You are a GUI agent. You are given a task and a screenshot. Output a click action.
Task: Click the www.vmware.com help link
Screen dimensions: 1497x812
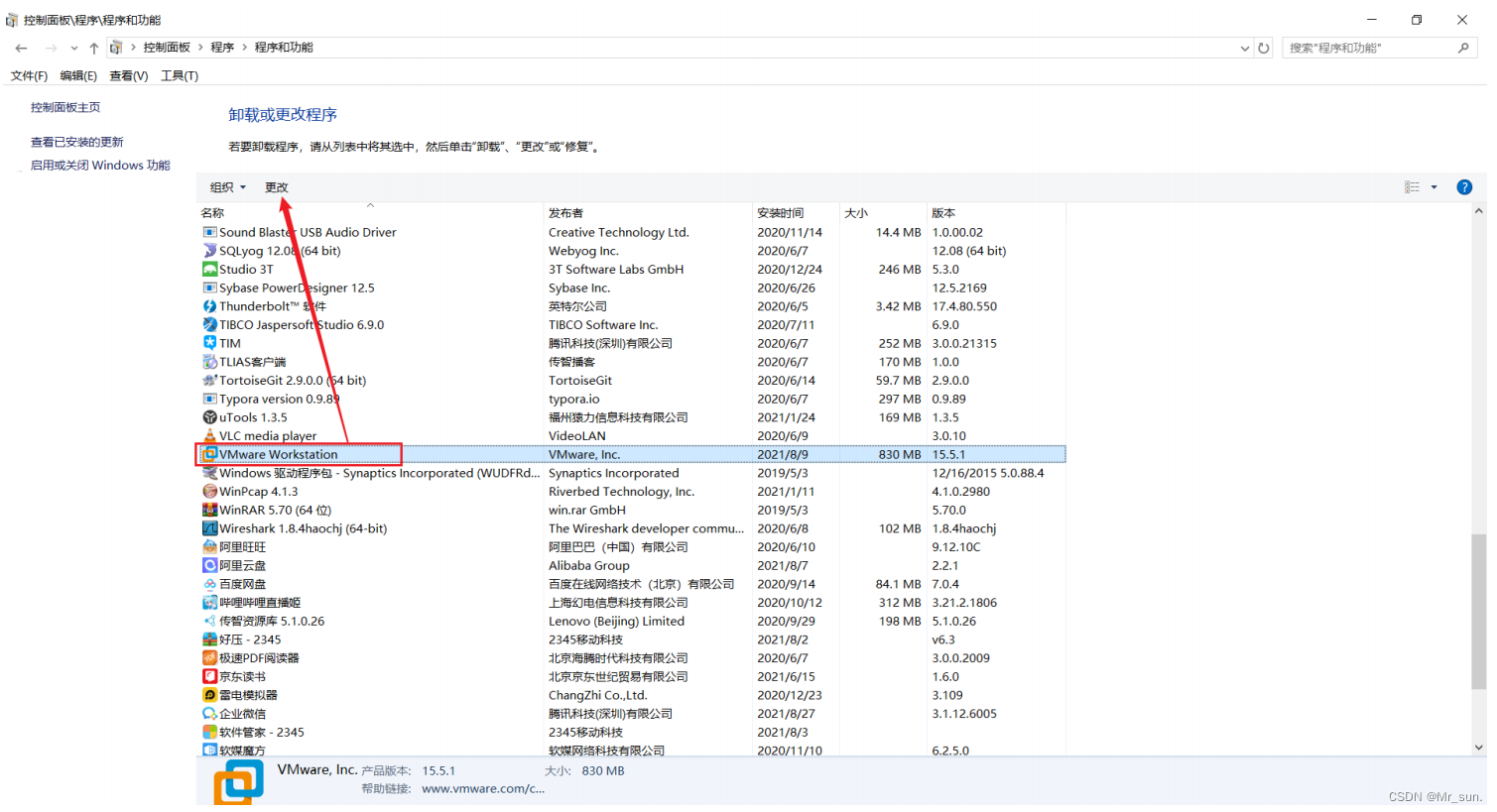pyautogui.click(x=483, y=789)
